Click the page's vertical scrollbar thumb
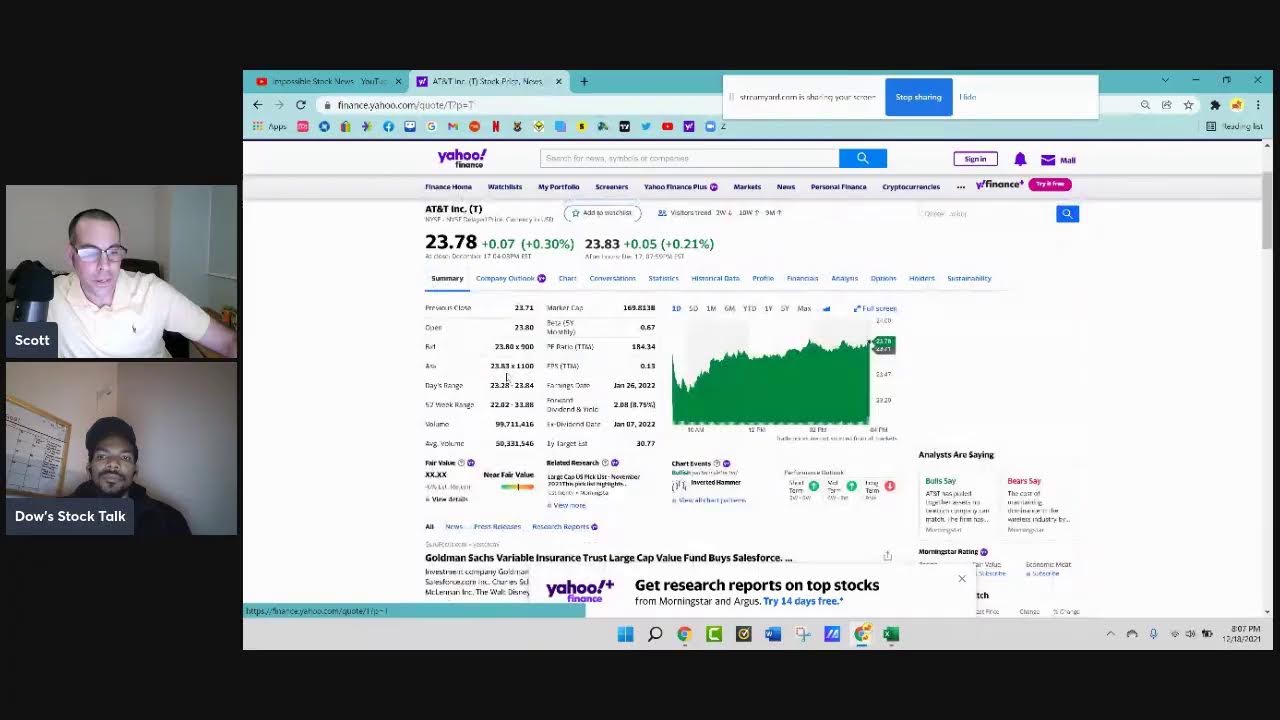This screenshot has height=720, width=1280. (1267, 210)
